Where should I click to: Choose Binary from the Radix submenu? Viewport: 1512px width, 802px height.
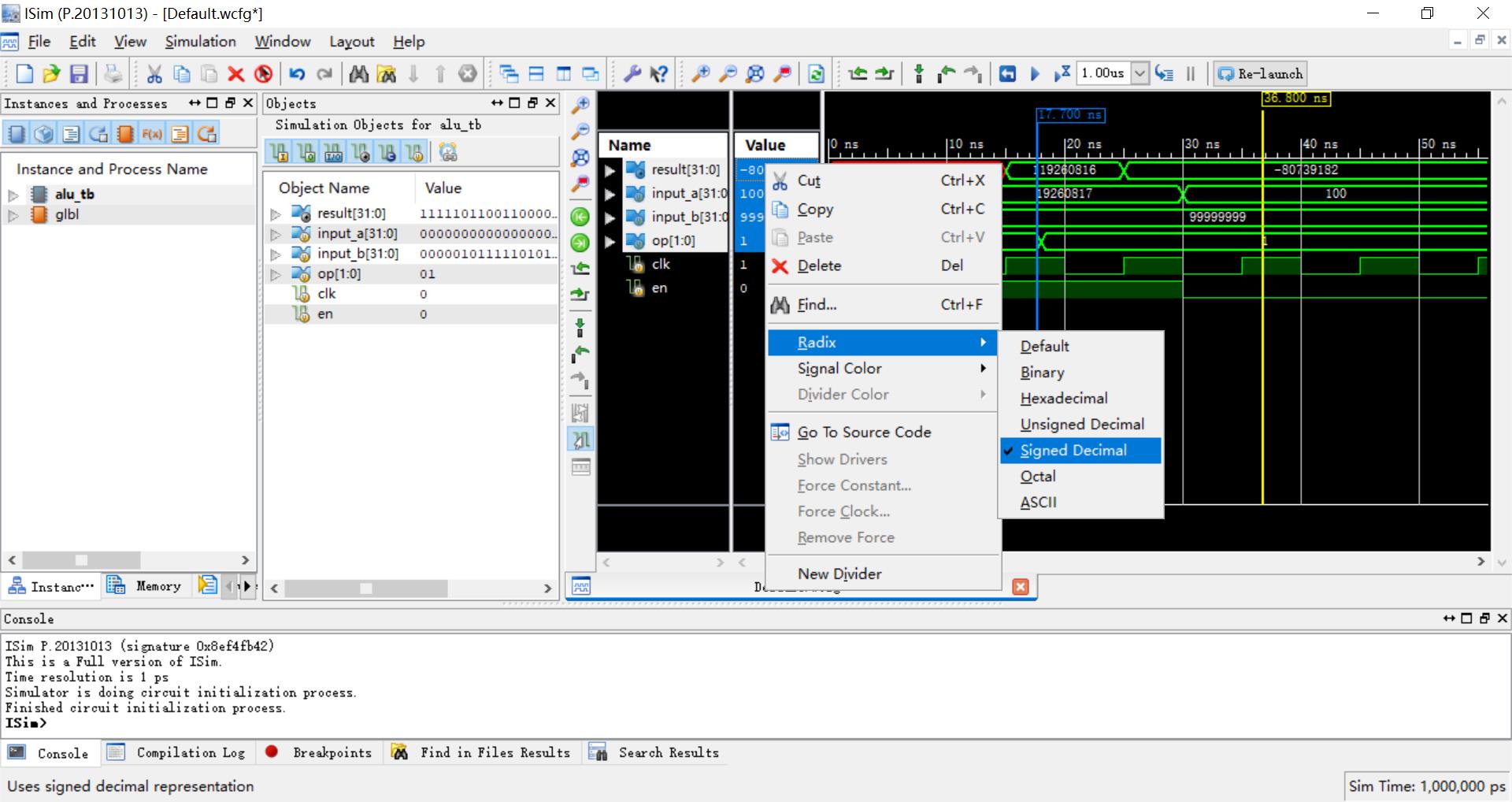[x=1080, y=373]
